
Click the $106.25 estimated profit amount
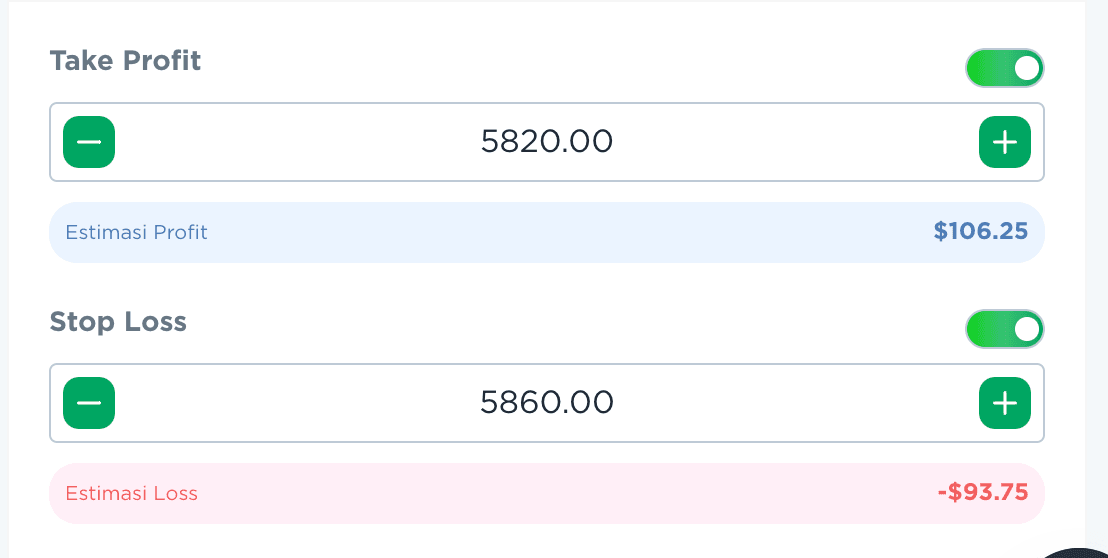tap(980, 232)
